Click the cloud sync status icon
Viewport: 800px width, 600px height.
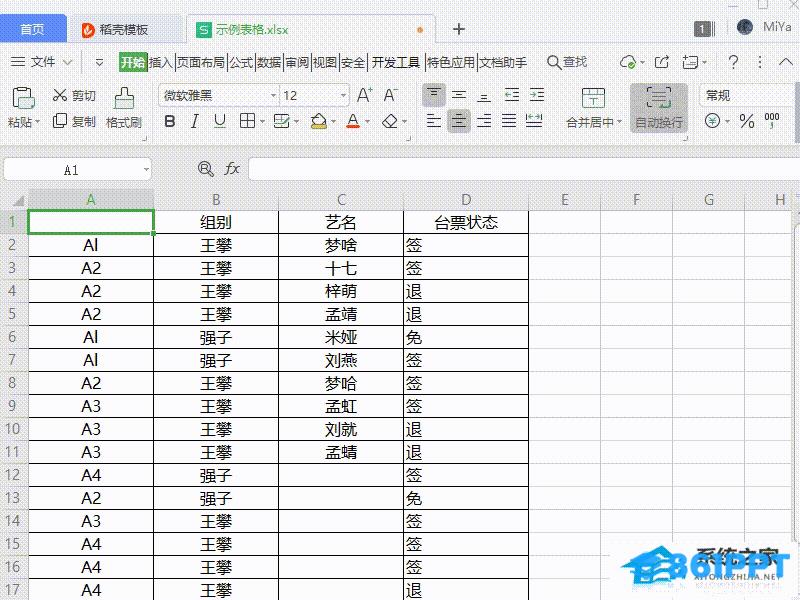(x=628, y=62)
